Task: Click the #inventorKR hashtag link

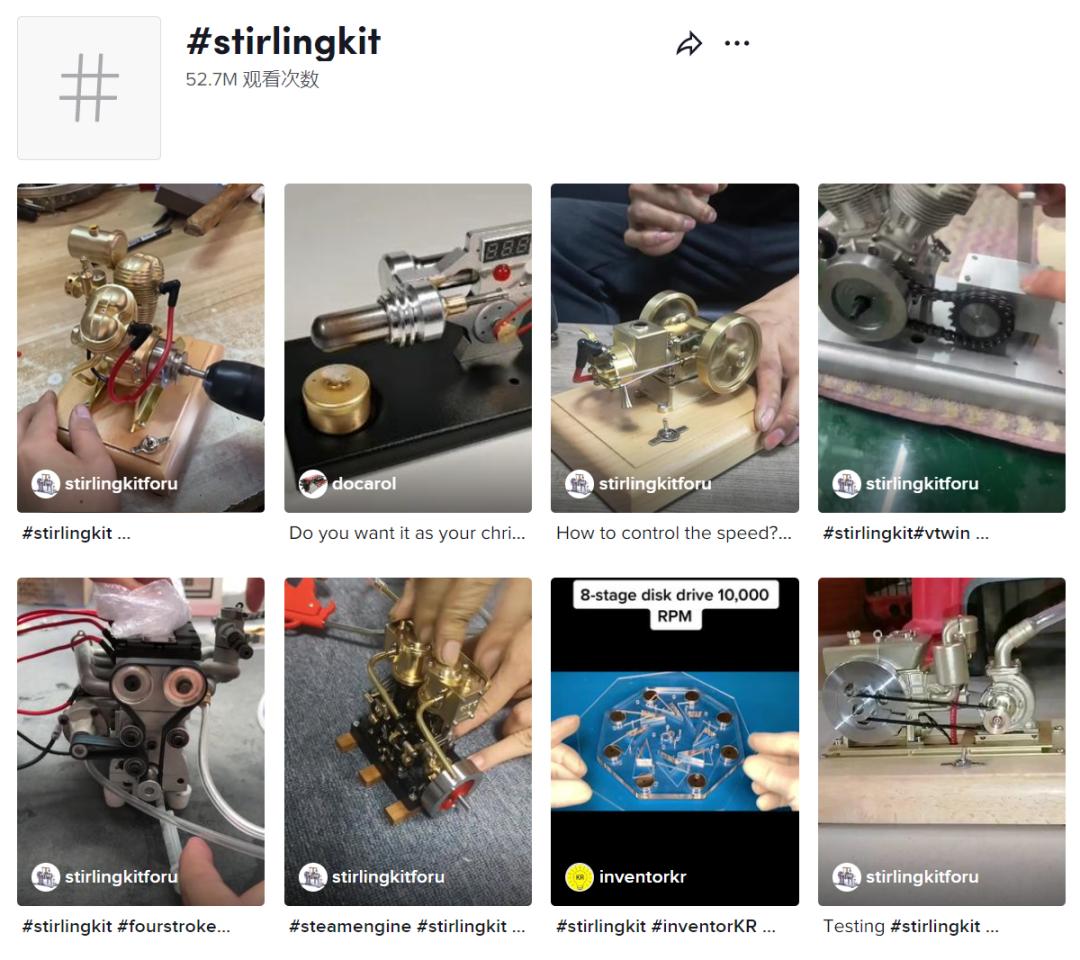Action: [x=703, y=926]
